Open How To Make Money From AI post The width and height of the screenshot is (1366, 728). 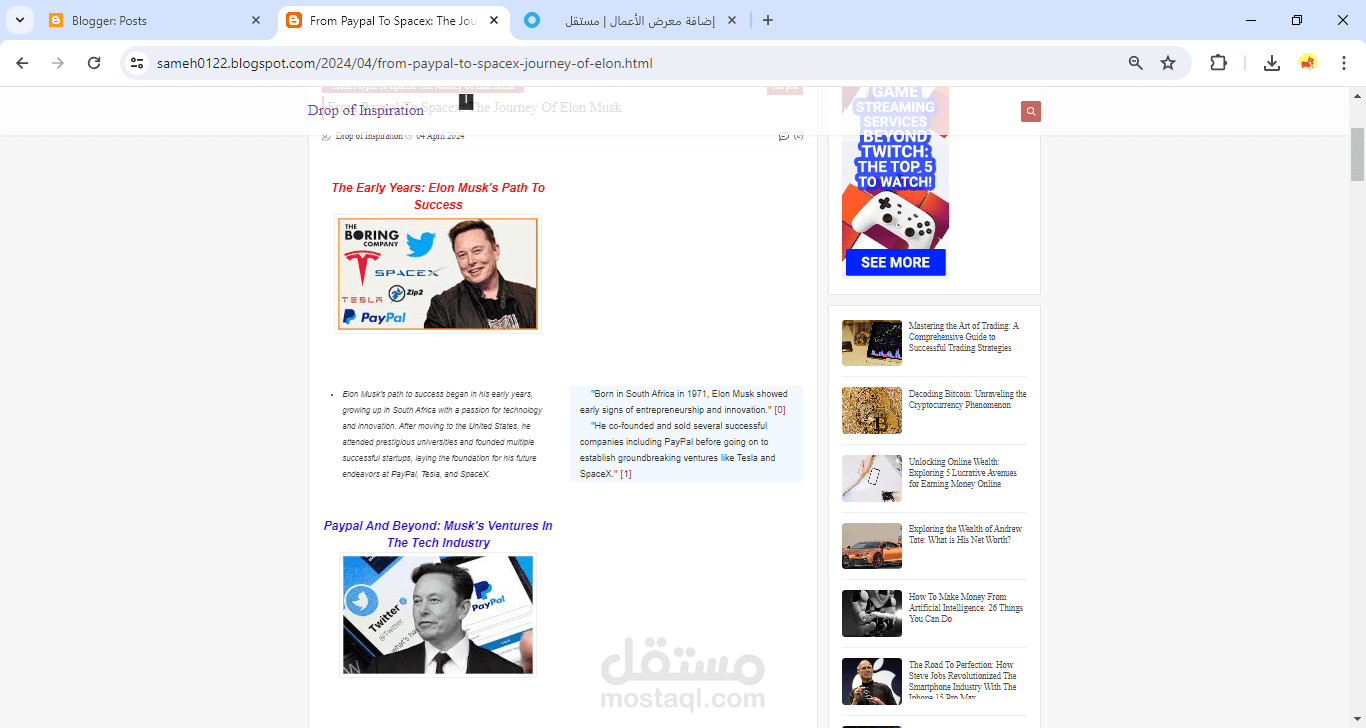966,608
